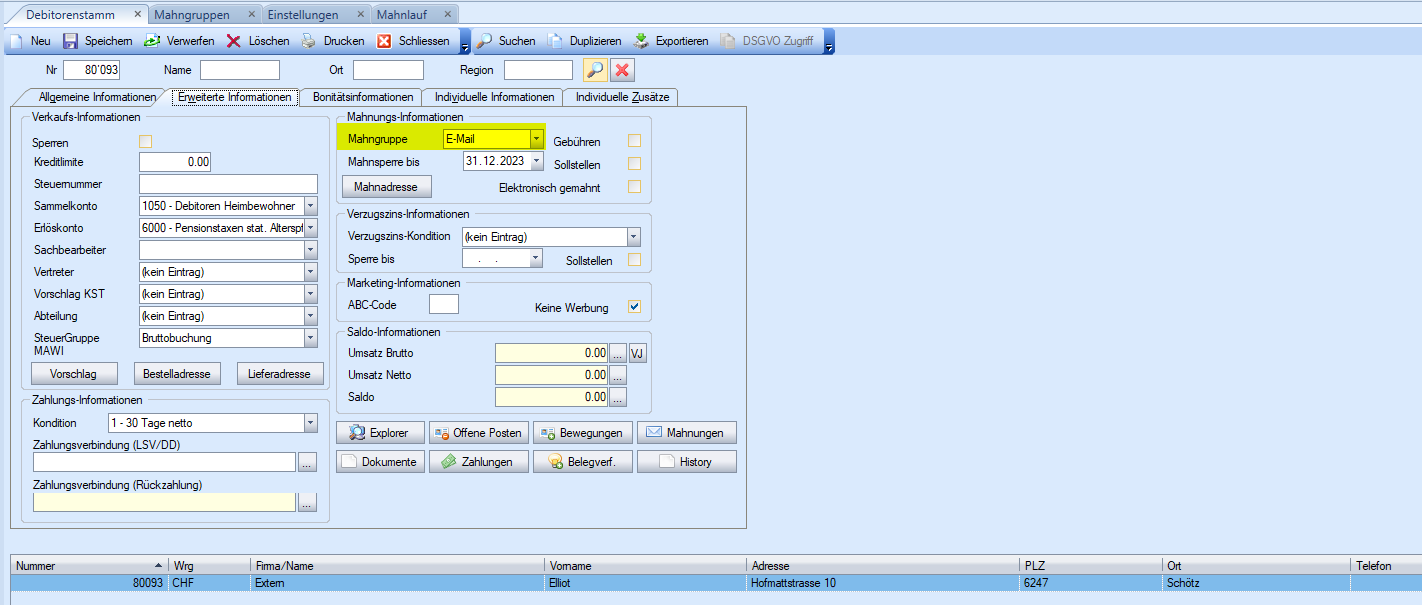Viewport: 1422px width, 605px height.
Task: Switch to the Bonitätsinformationen tab
Action: 362,97
